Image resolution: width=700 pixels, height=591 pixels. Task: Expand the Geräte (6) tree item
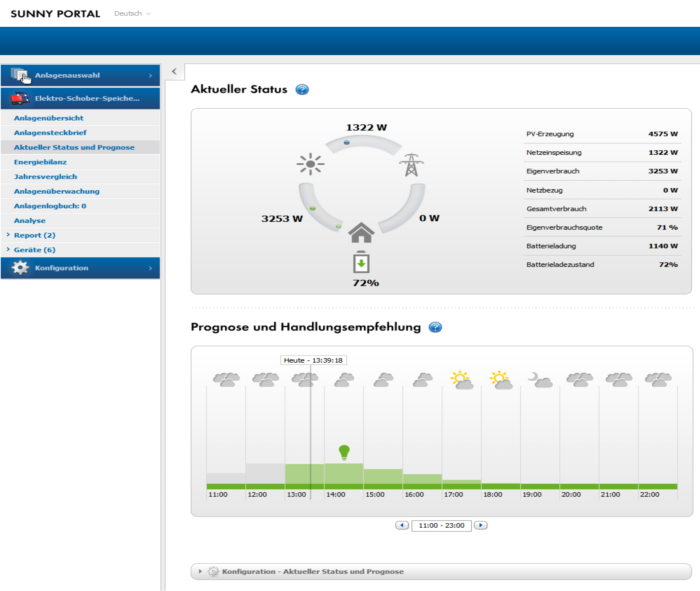(8, 250)
